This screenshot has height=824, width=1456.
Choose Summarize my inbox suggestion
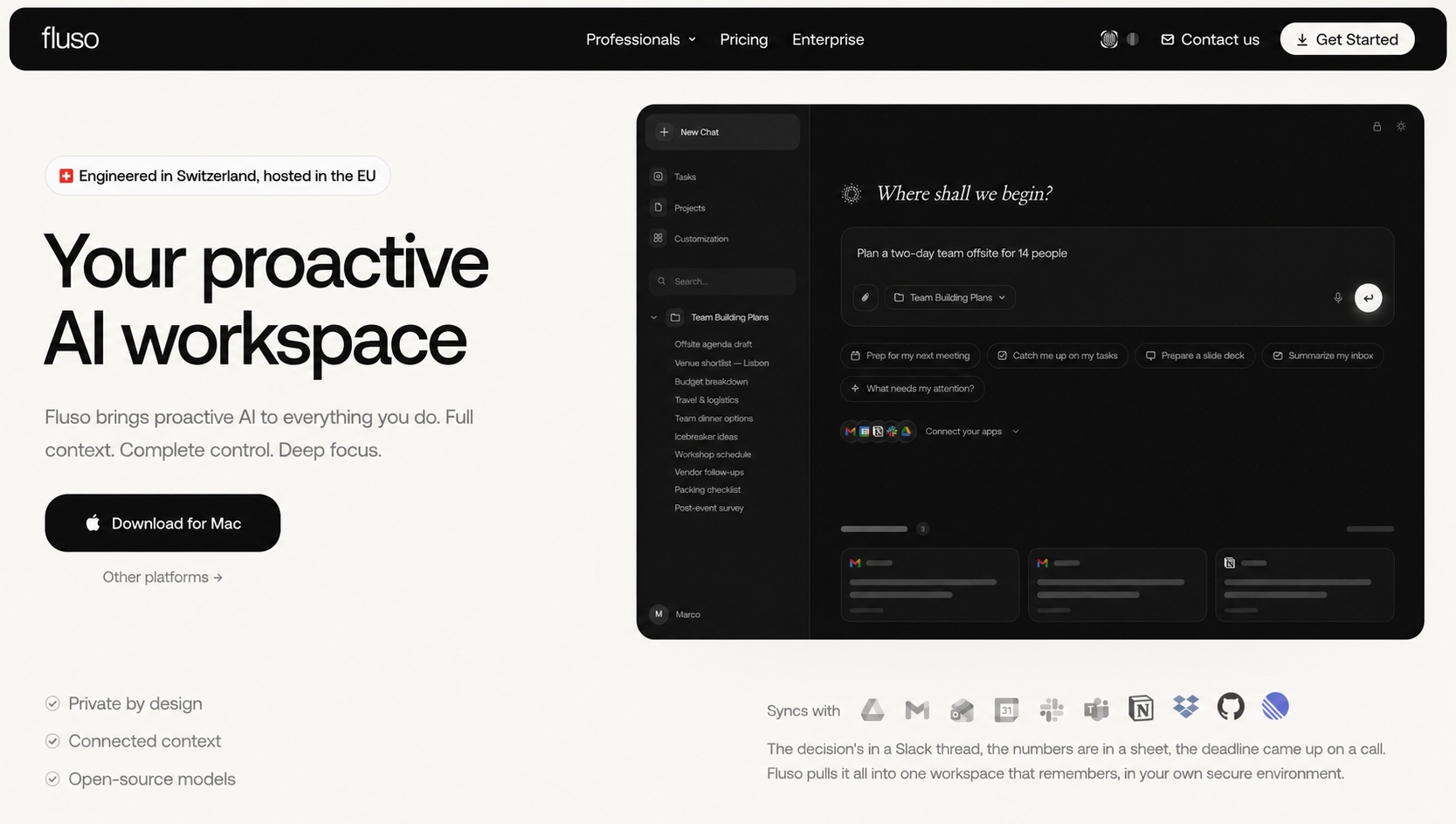[x=1322, y=356]
